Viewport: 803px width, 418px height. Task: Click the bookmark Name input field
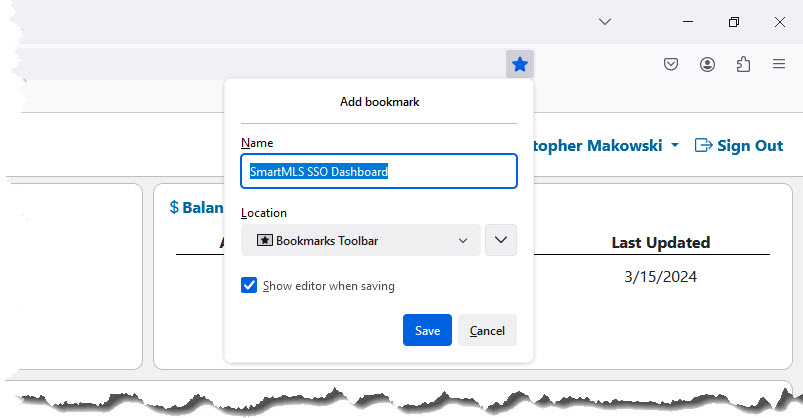pyautogui.click(x=379, y=171)
